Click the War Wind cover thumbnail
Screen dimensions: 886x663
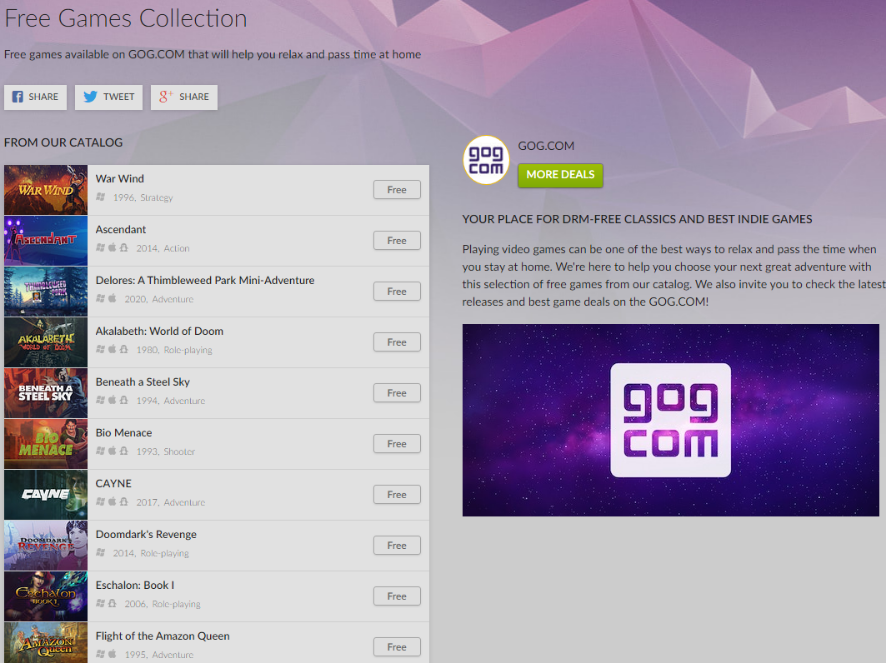pos(46,190)
